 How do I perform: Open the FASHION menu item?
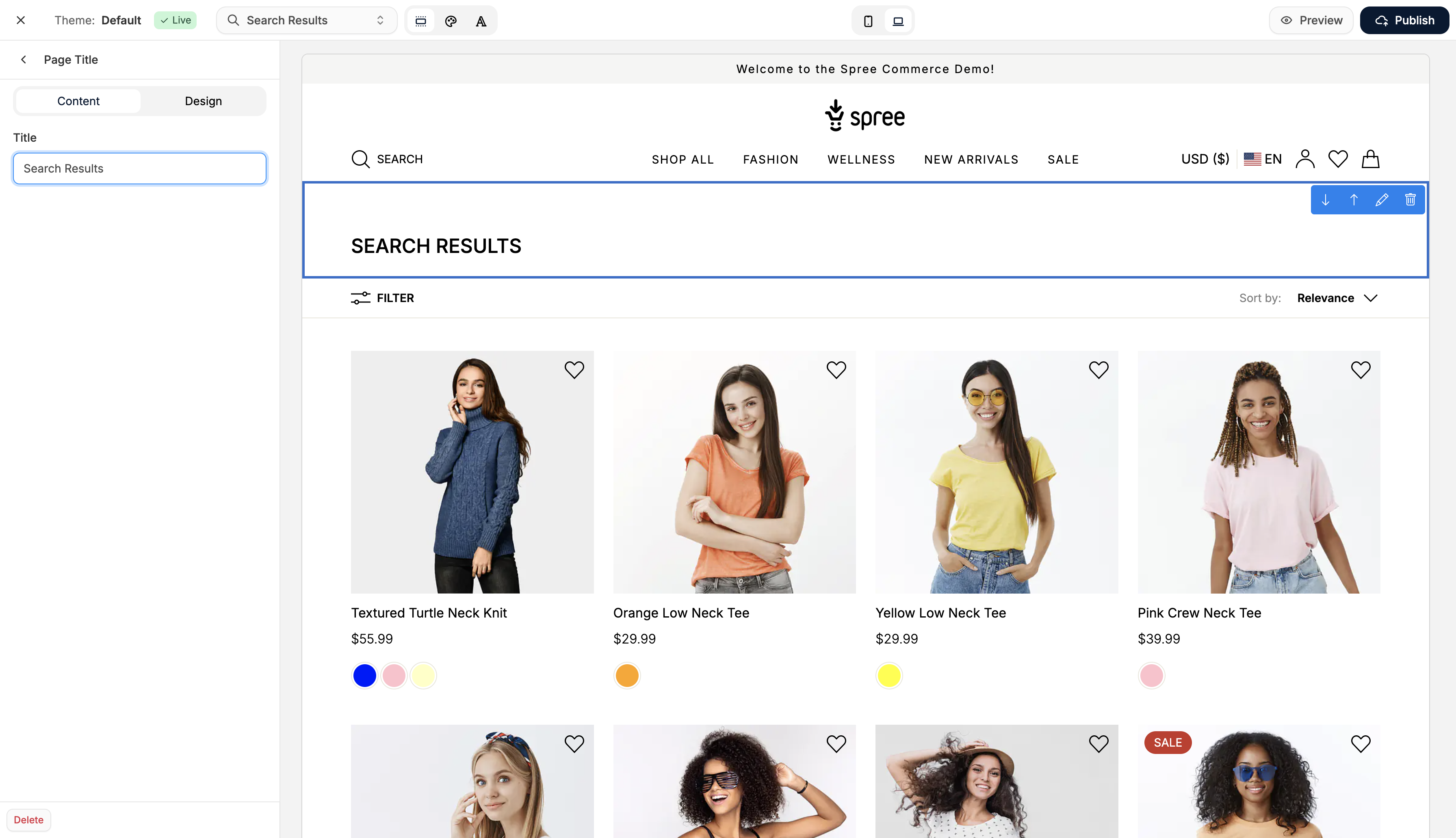[770, 160]
